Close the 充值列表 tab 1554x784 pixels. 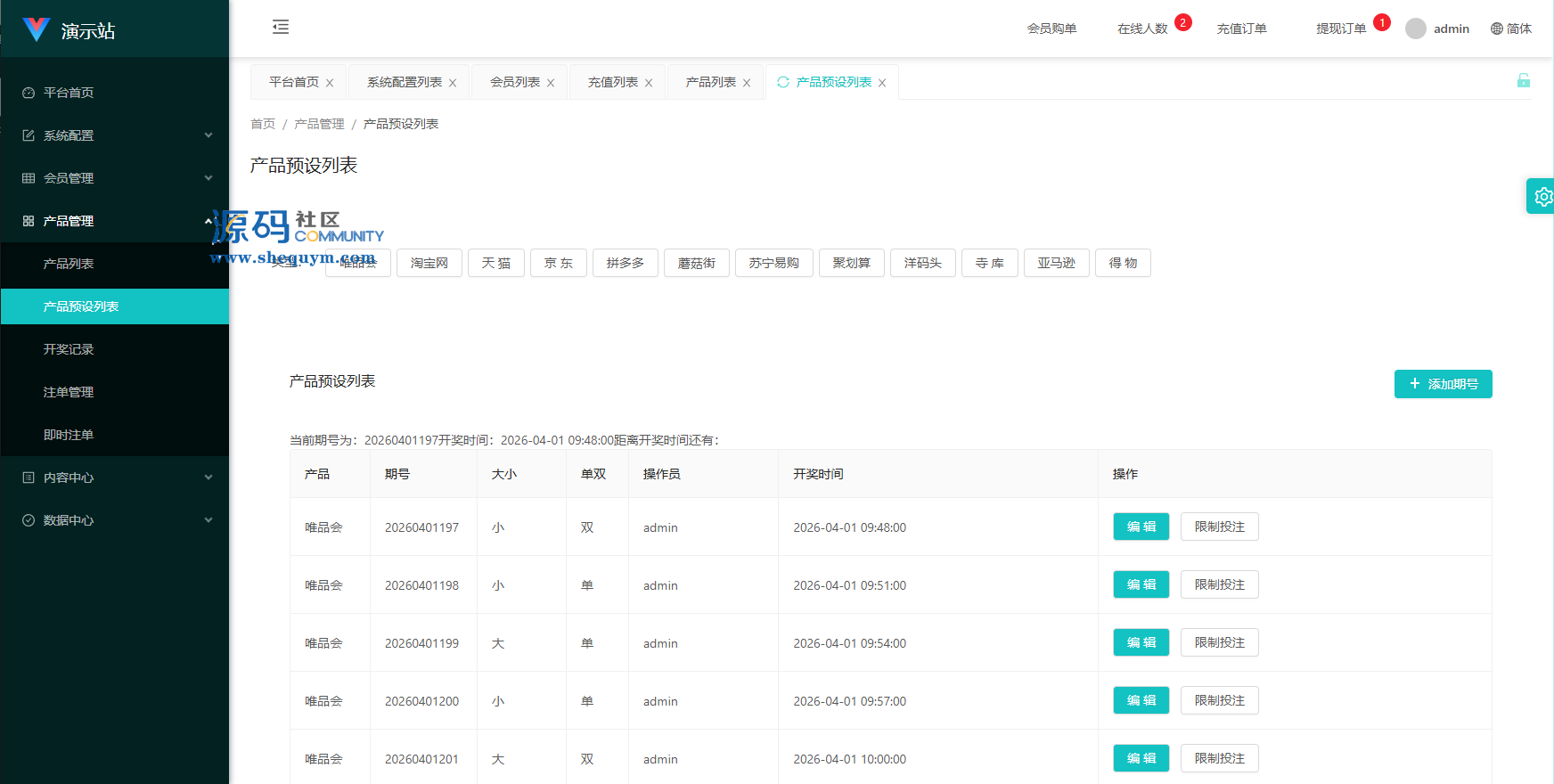[649, 83]
